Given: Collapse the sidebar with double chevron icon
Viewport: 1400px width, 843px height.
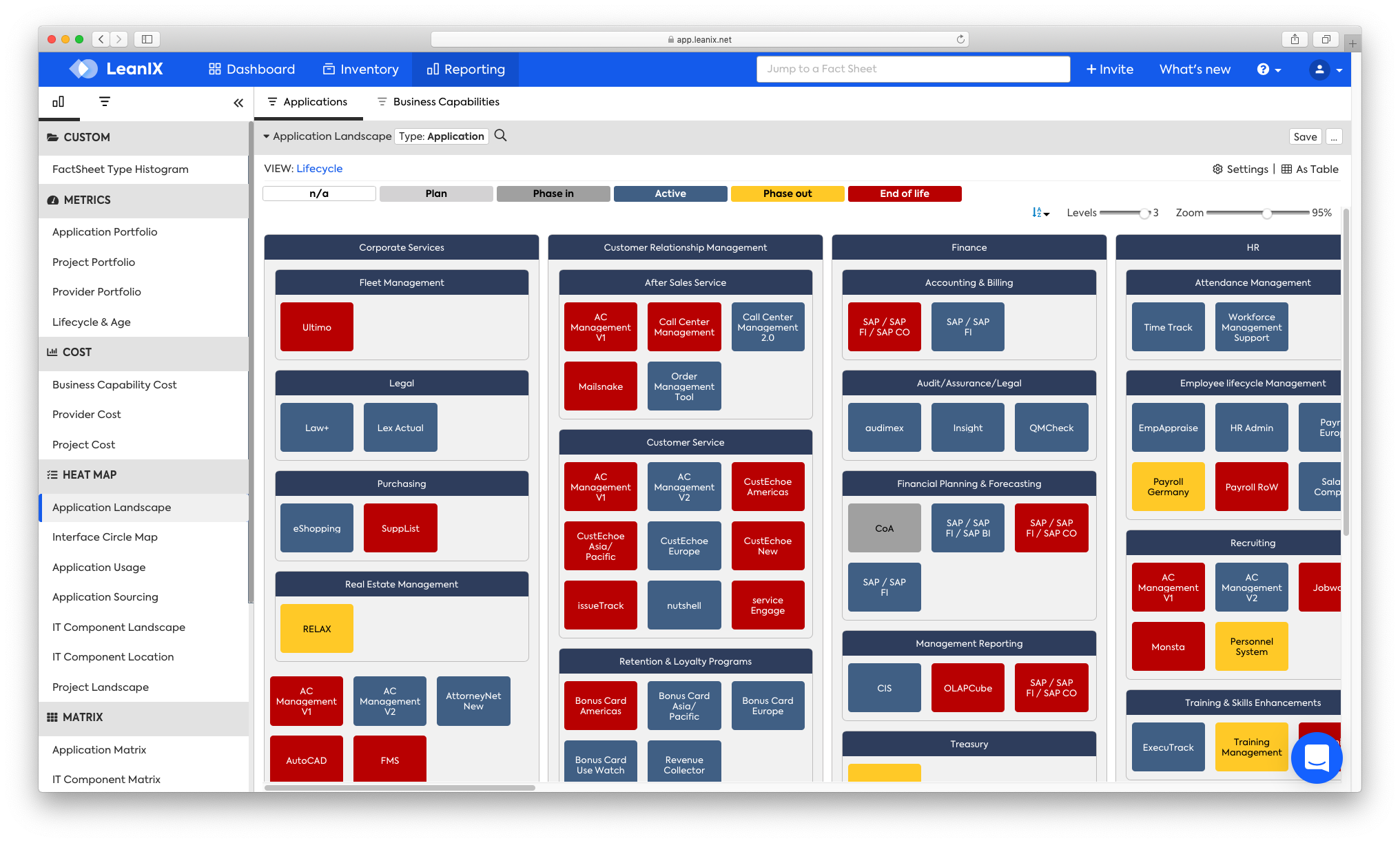Looking at the screenshot, I should pyautogui.click(x=238, y=103).
